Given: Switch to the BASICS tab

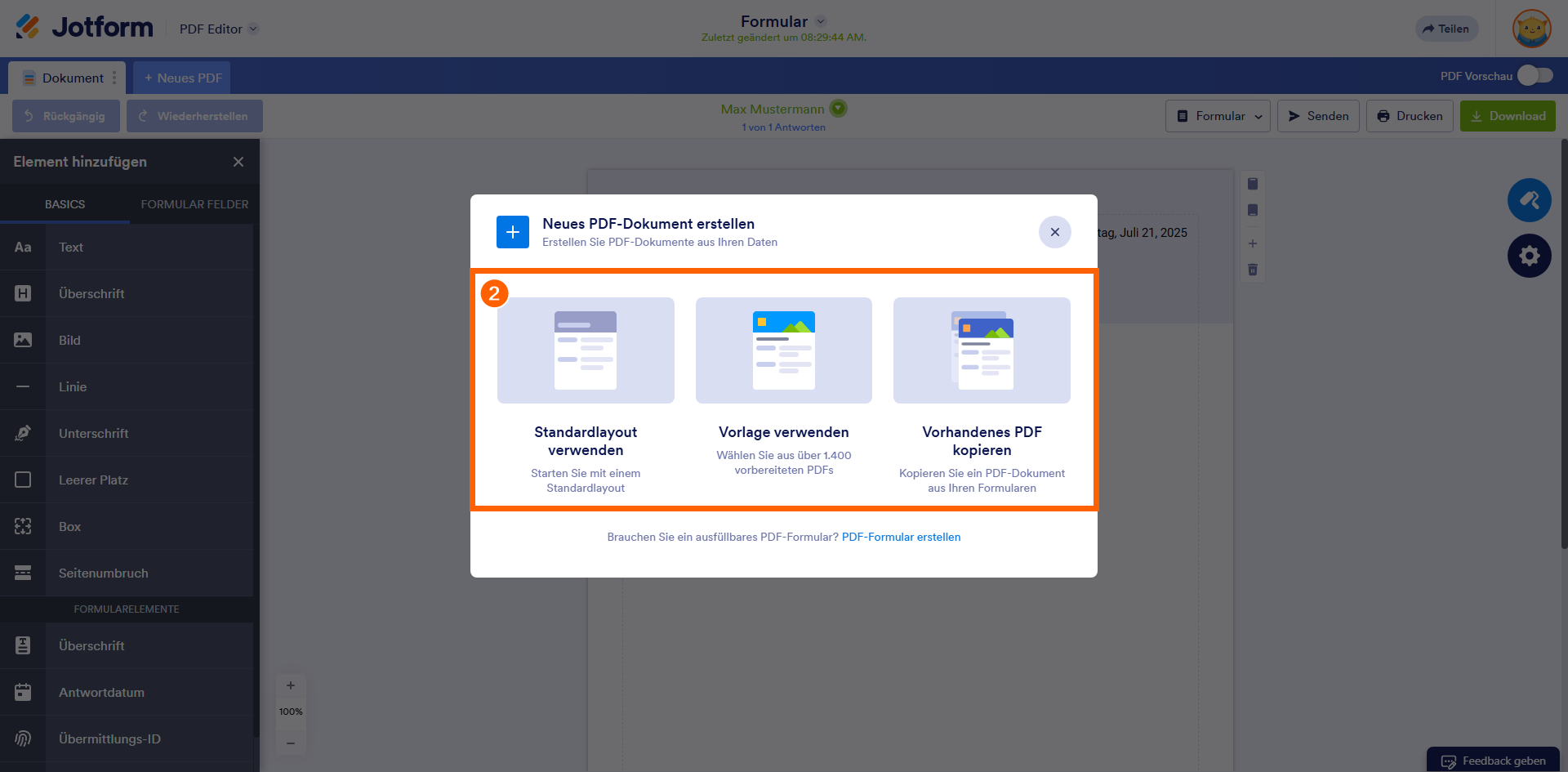Looking at the screenshot, I should (65, 204).
